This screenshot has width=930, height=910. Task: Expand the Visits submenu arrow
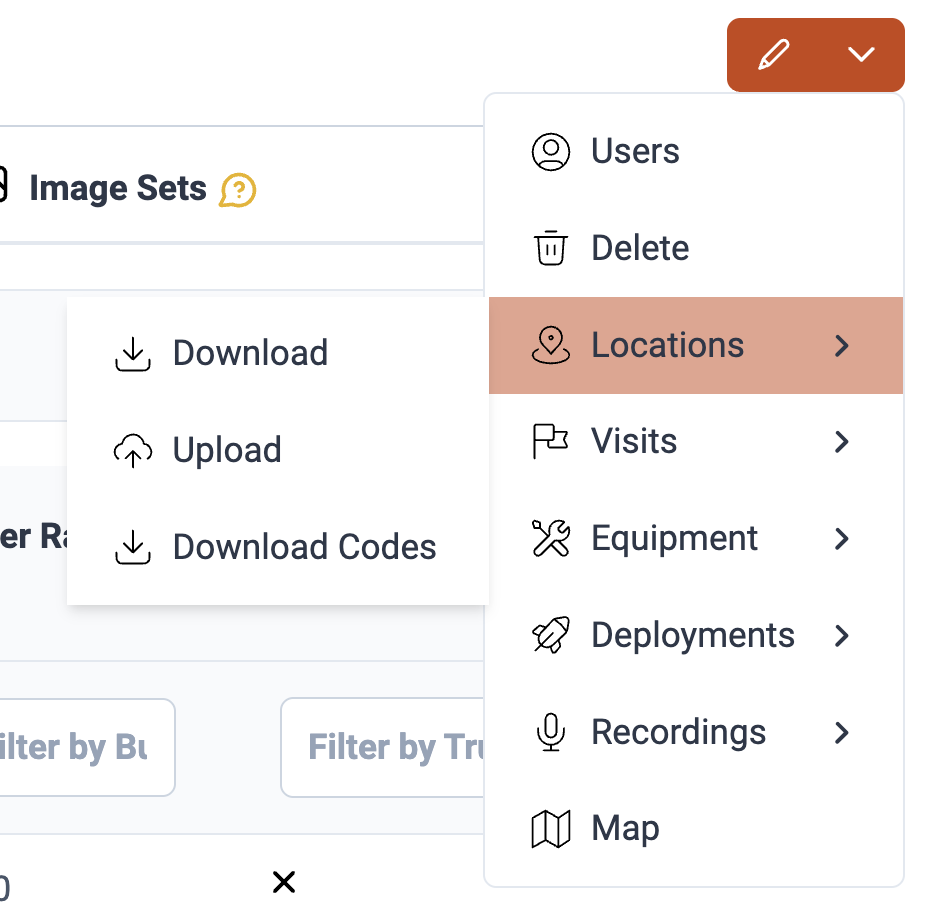point(842,441)
